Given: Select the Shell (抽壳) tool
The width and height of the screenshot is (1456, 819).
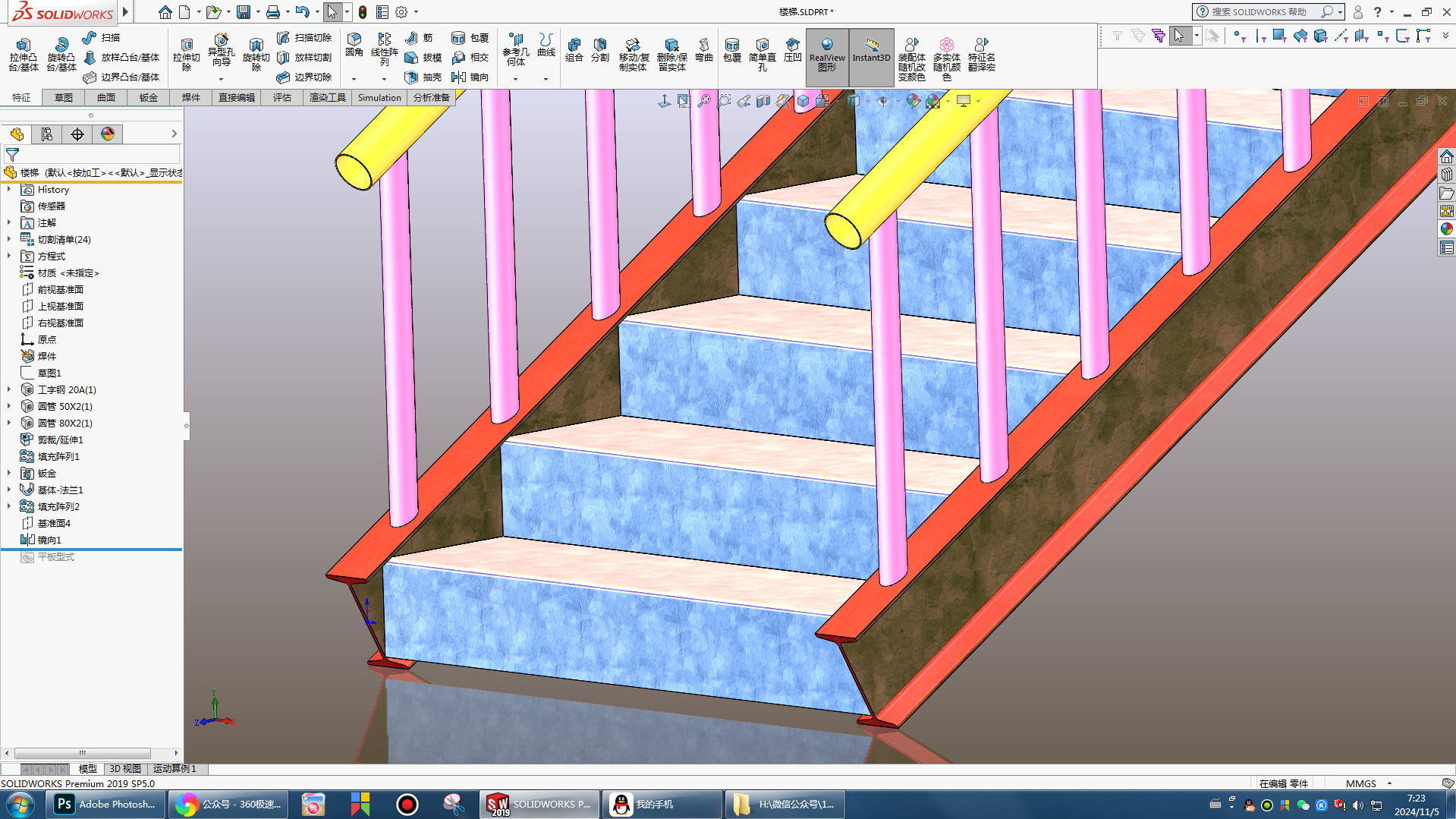Looking at the screenshot, I should (423, 77).
